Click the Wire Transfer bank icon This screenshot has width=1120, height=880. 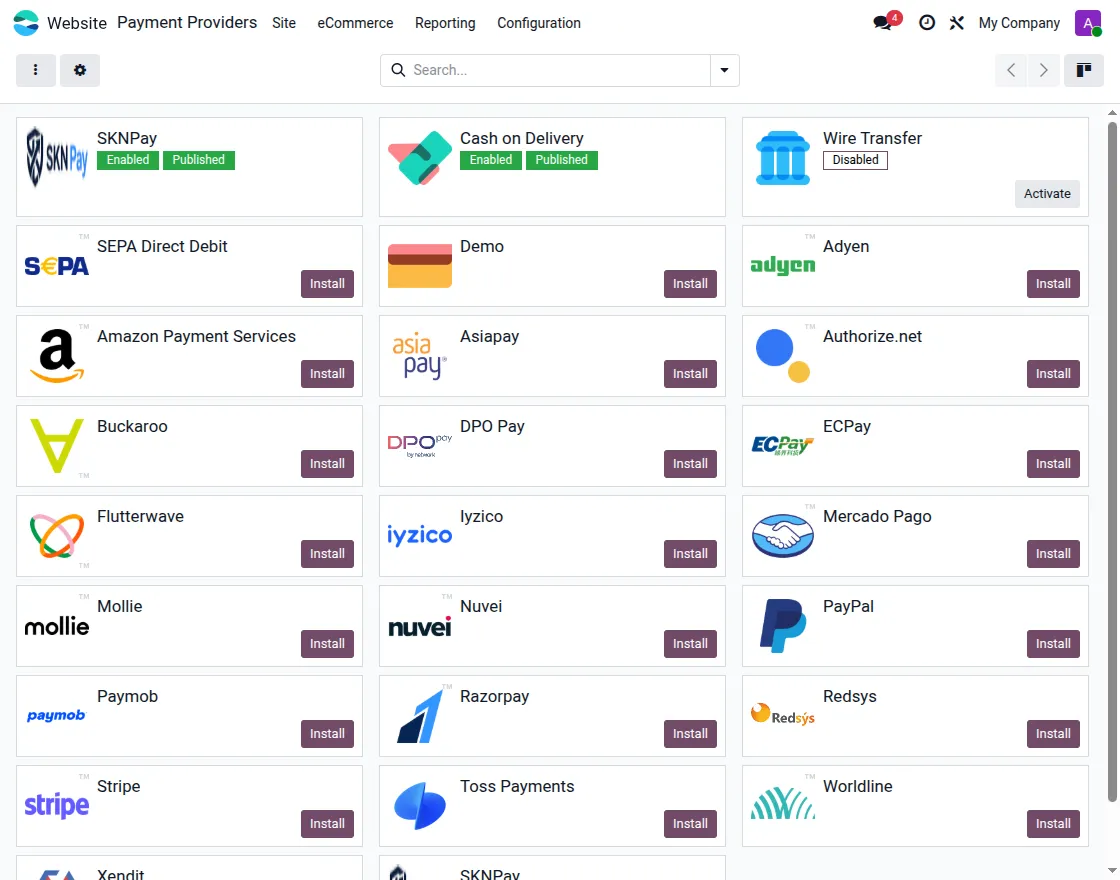click(x=783, y=158)
